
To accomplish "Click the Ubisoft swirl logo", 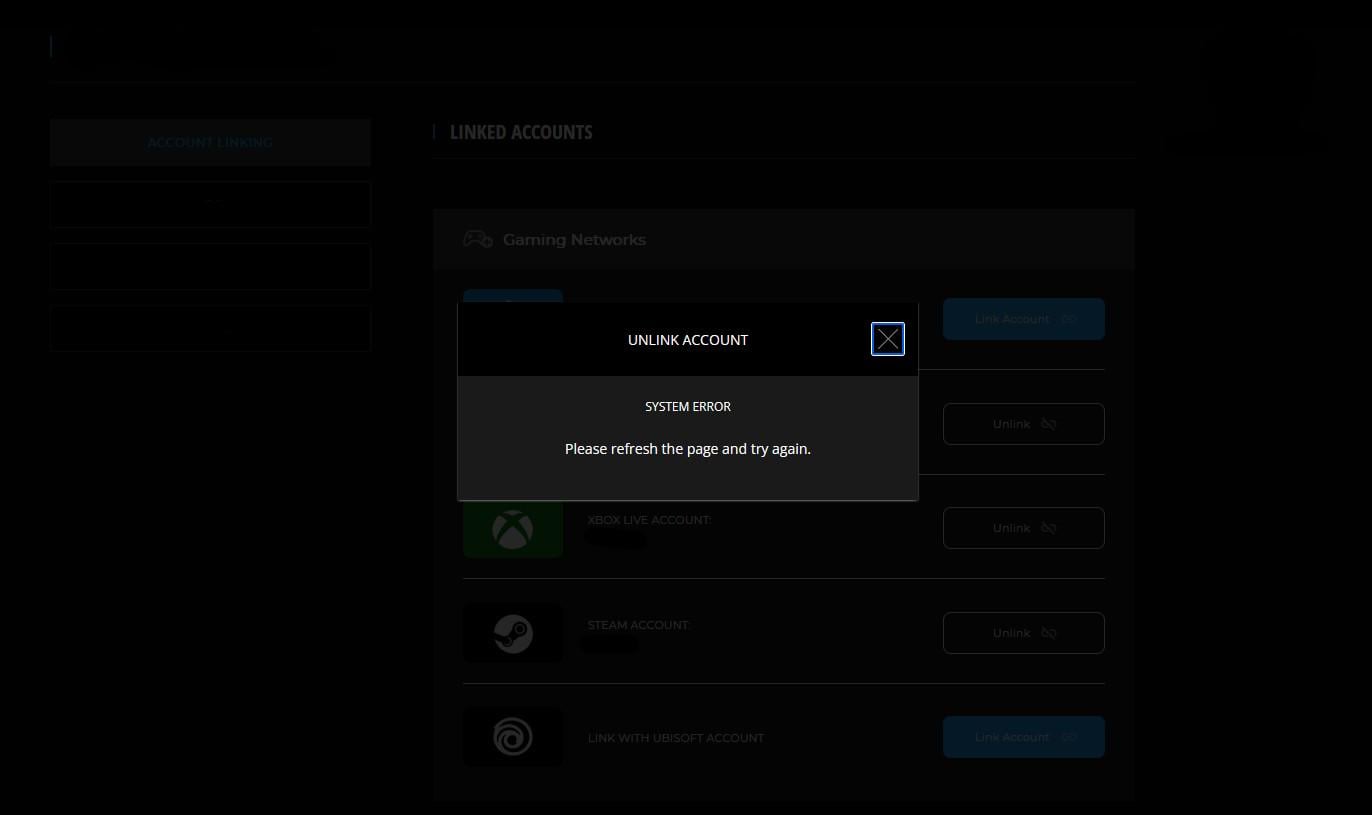I will click(x=513, y=737).
